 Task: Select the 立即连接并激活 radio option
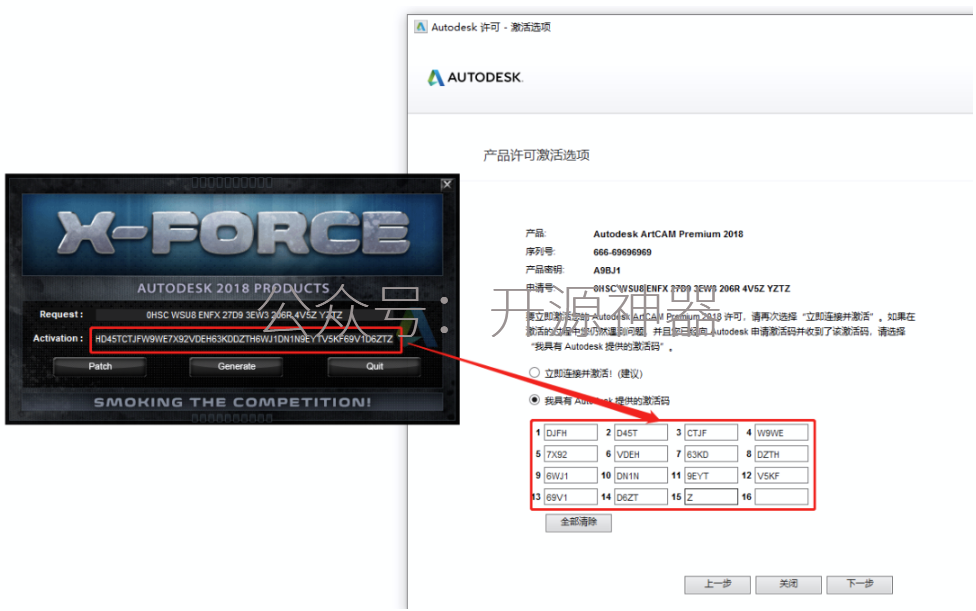(x=534, y=373)
